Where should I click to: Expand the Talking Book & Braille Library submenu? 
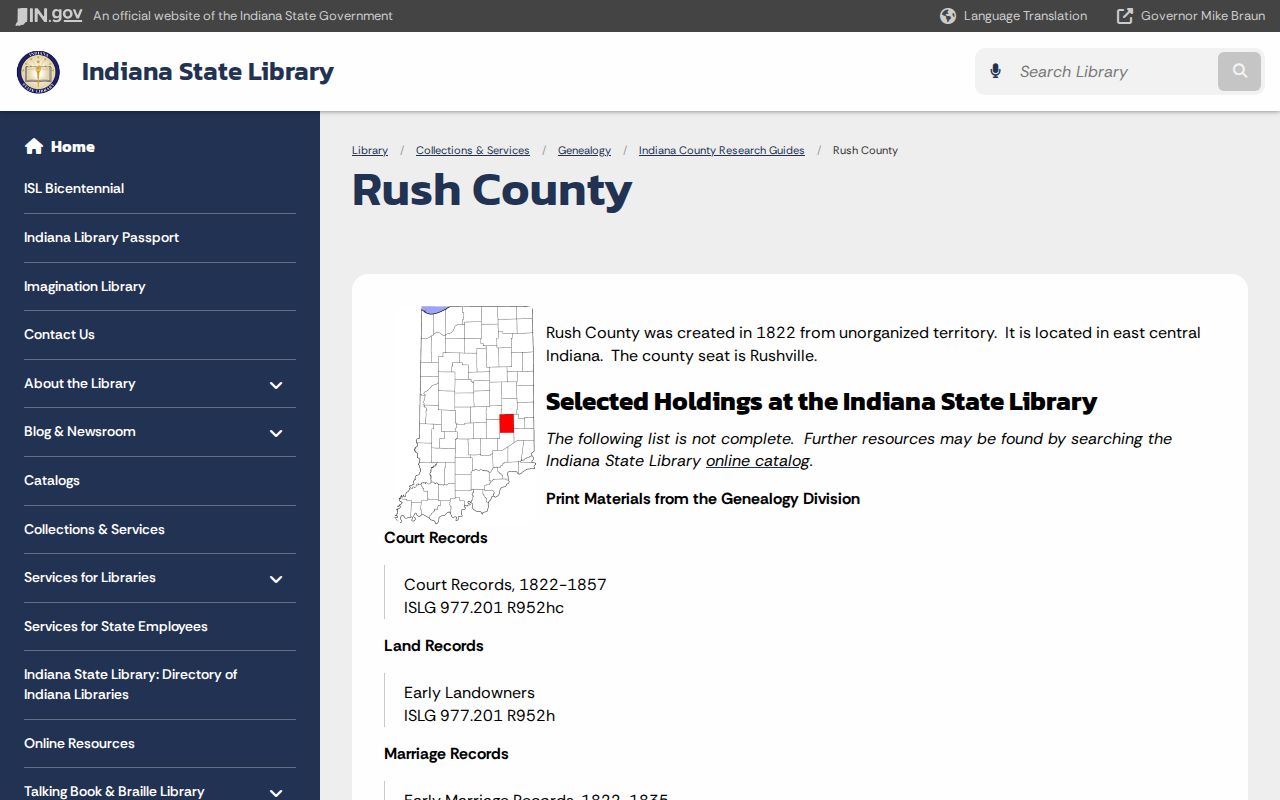click(276, 793)
